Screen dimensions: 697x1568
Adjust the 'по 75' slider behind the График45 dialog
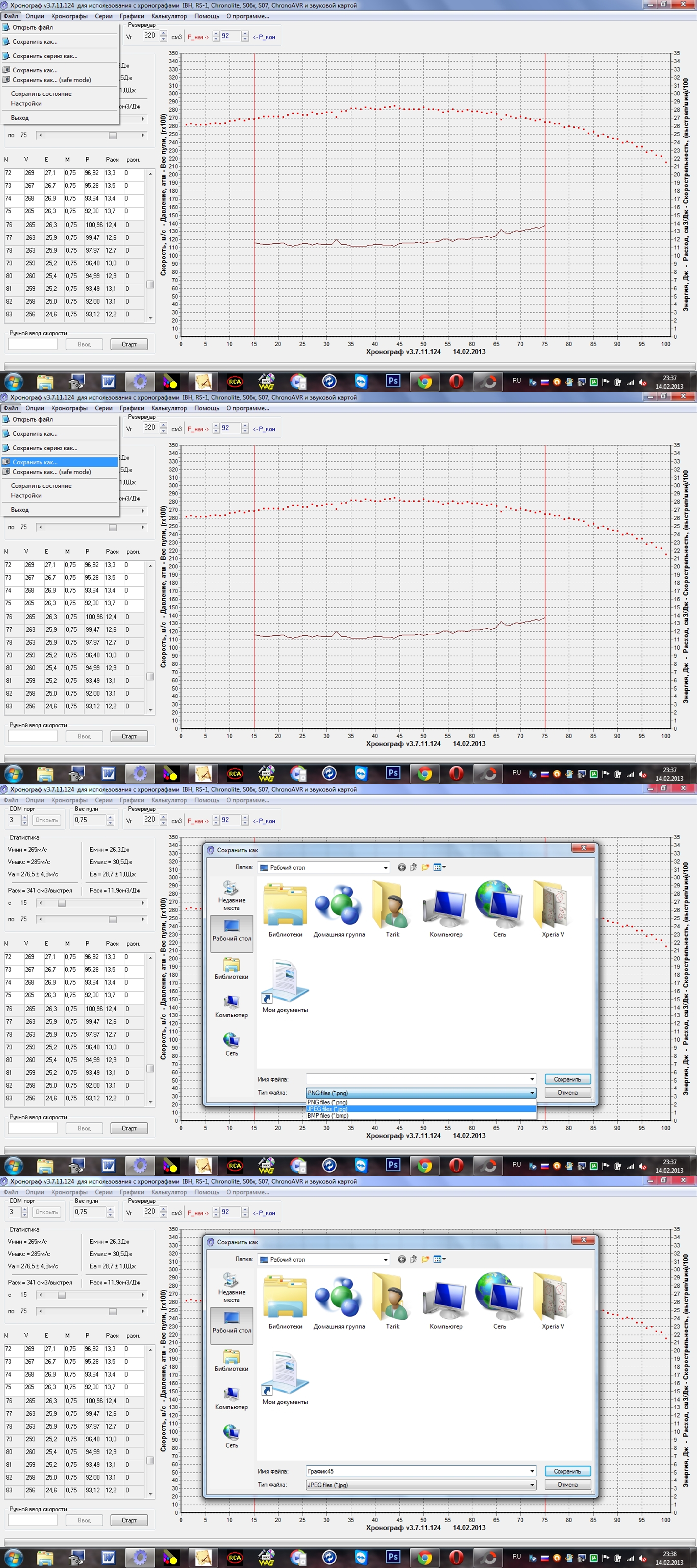[113, 1311]
